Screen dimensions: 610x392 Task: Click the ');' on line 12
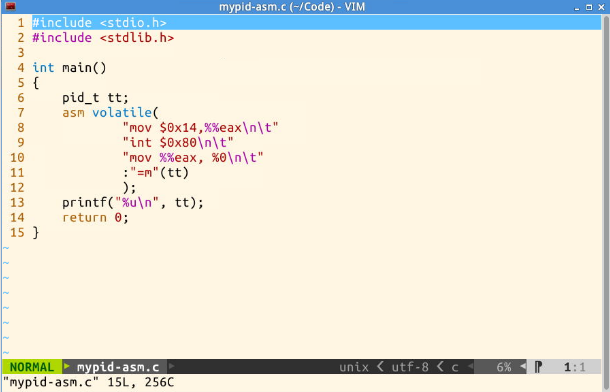pos(129,188)
